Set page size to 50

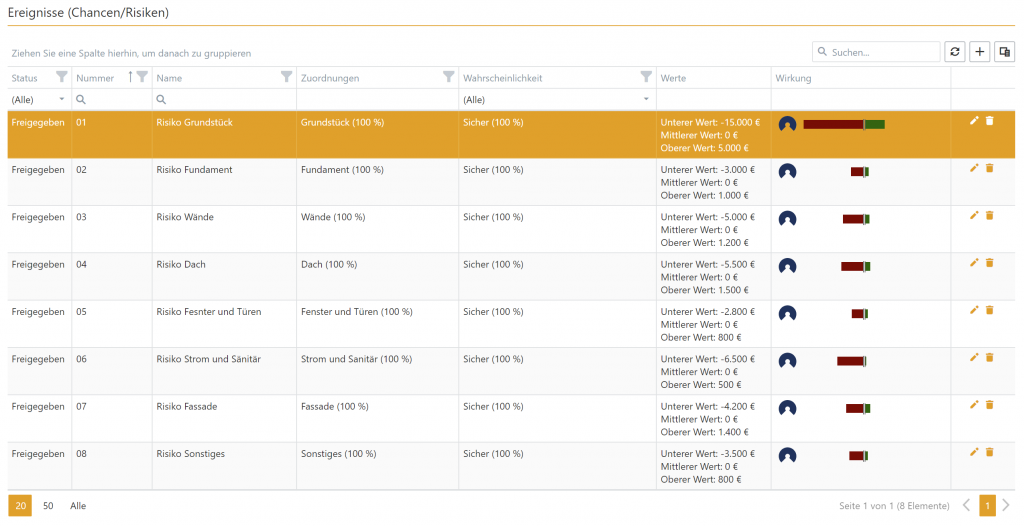48,506
